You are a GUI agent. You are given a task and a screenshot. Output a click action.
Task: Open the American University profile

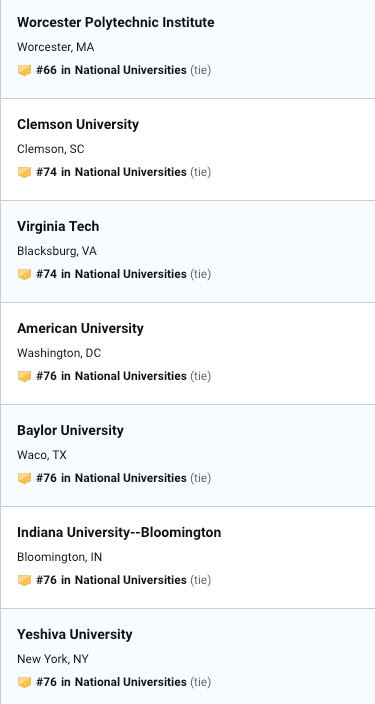coord(80,328)
